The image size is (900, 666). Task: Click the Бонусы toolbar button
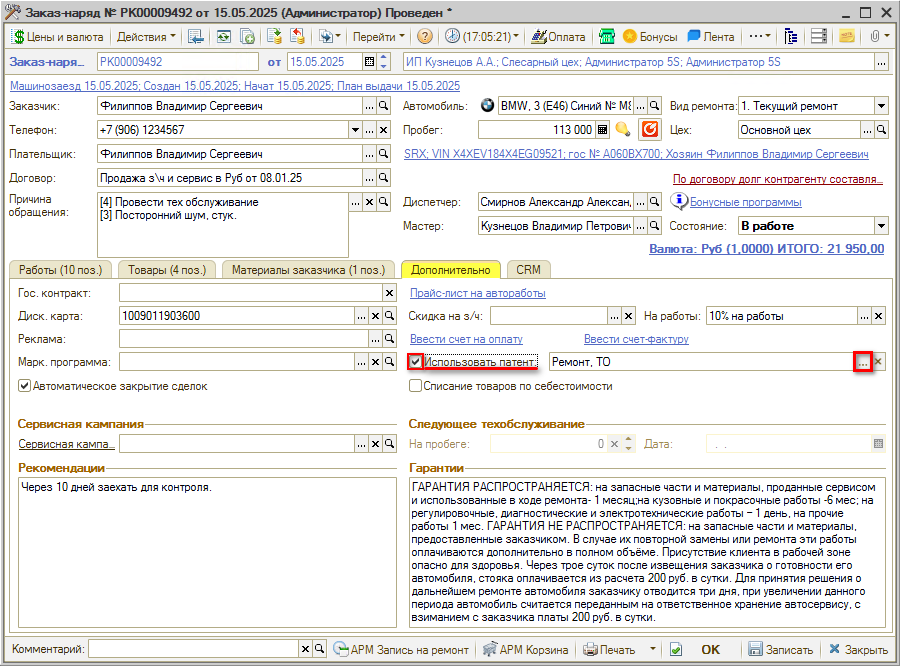[x=648, y=36]
